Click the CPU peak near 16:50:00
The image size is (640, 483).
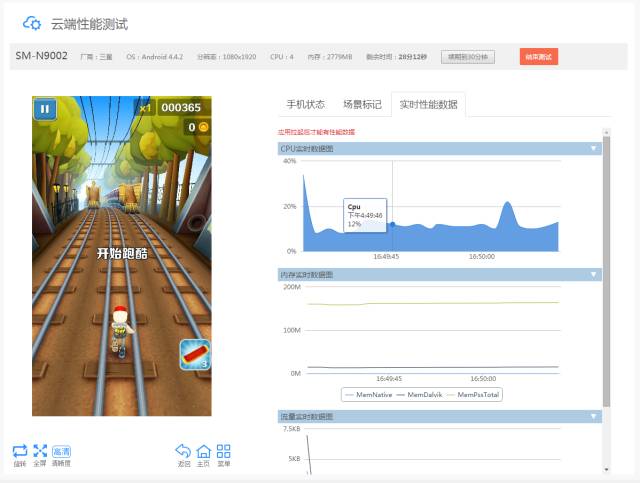(x=507, y=203)
